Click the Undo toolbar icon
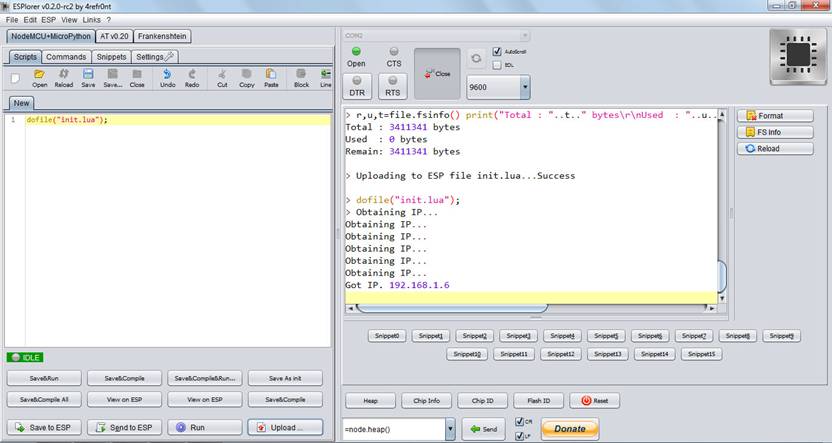Viewport: 832px width, 443px height. click(167, 78)
